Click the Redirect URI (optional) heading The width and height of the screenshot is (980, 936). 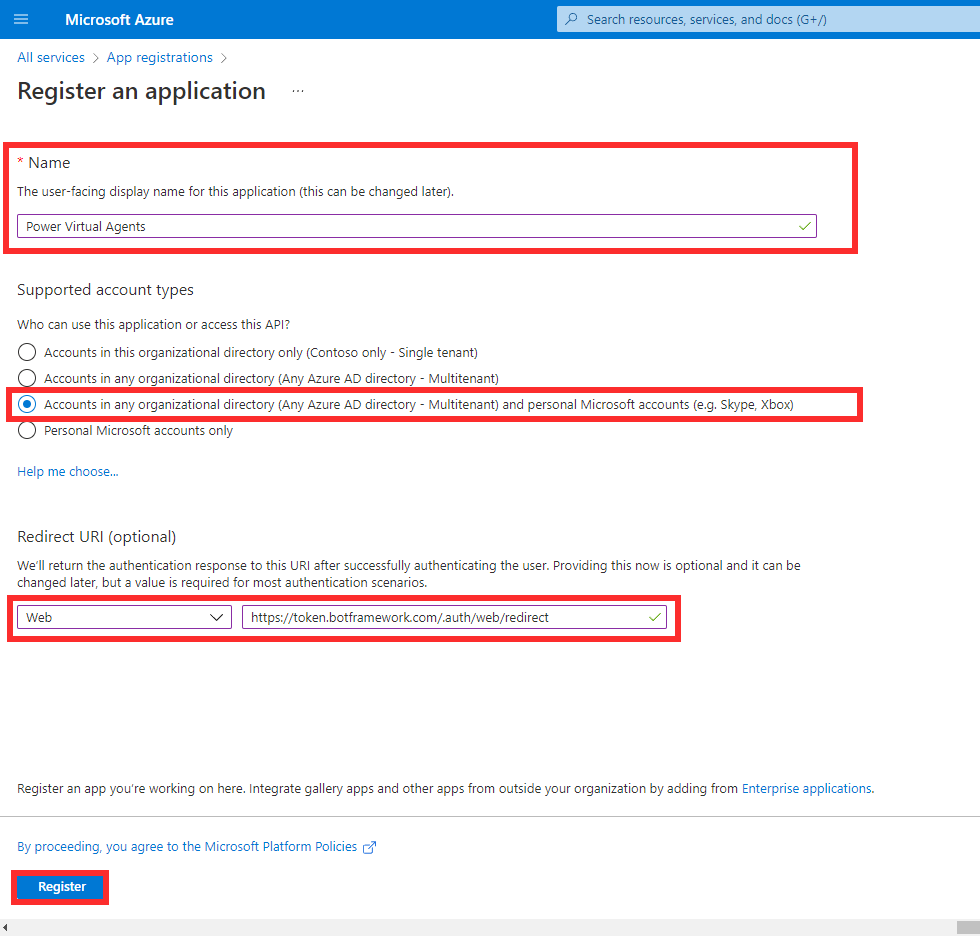click(x=97, y=537)
